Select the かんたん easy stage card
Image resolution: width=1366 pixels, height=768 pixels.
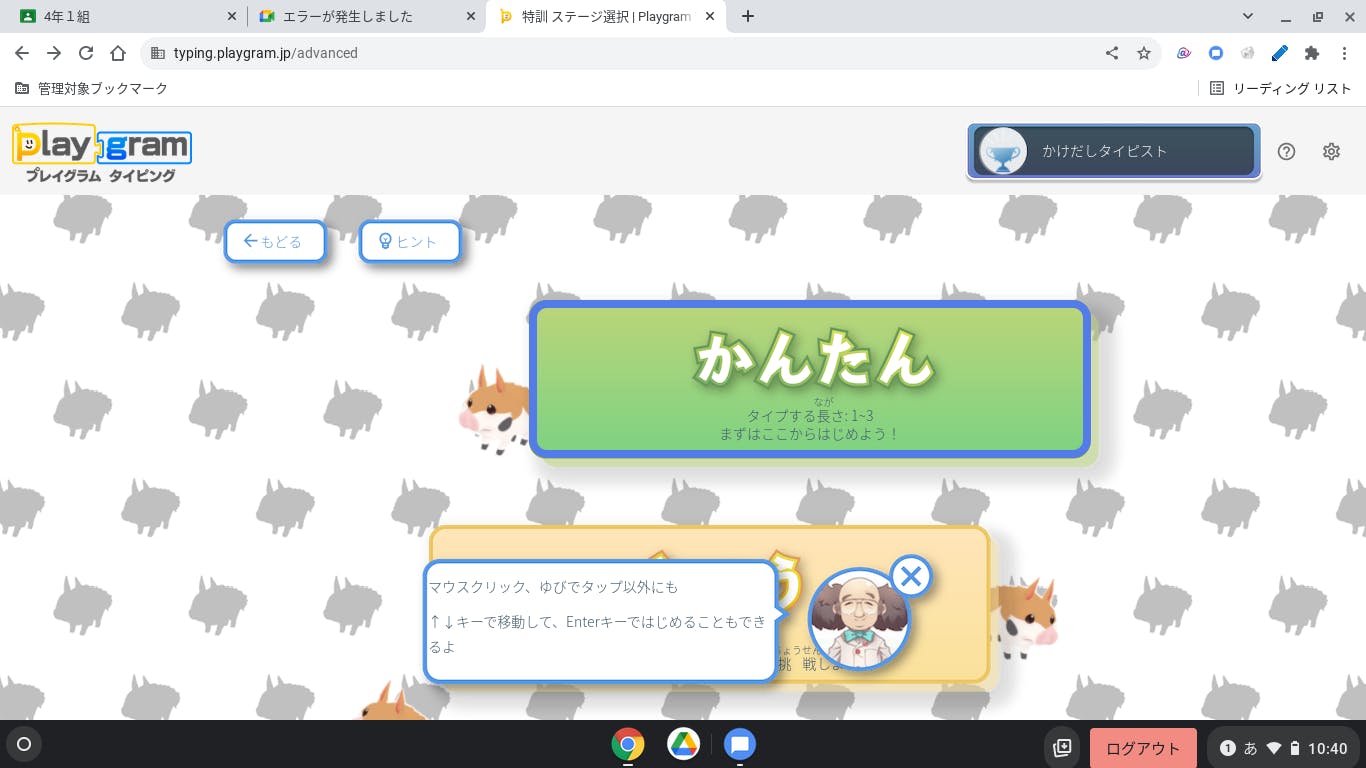pos(810,380)
